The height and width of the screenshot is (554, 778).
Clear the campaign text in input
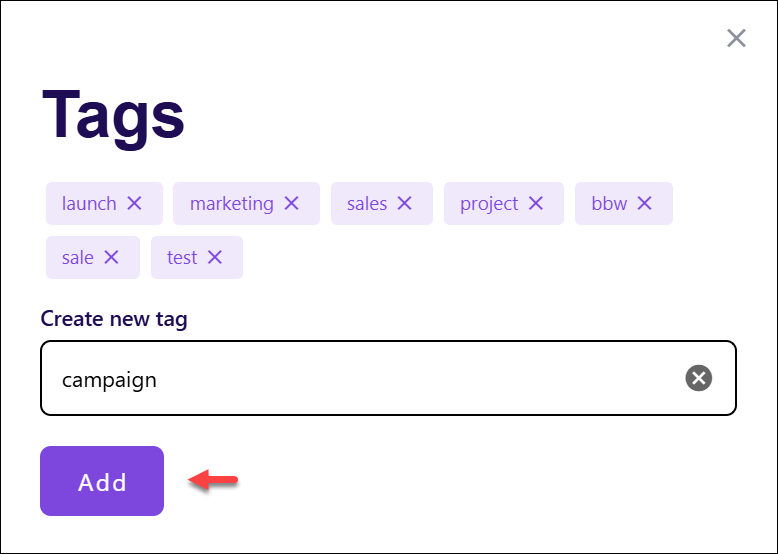pyautogui.click(x=699, y=378)
